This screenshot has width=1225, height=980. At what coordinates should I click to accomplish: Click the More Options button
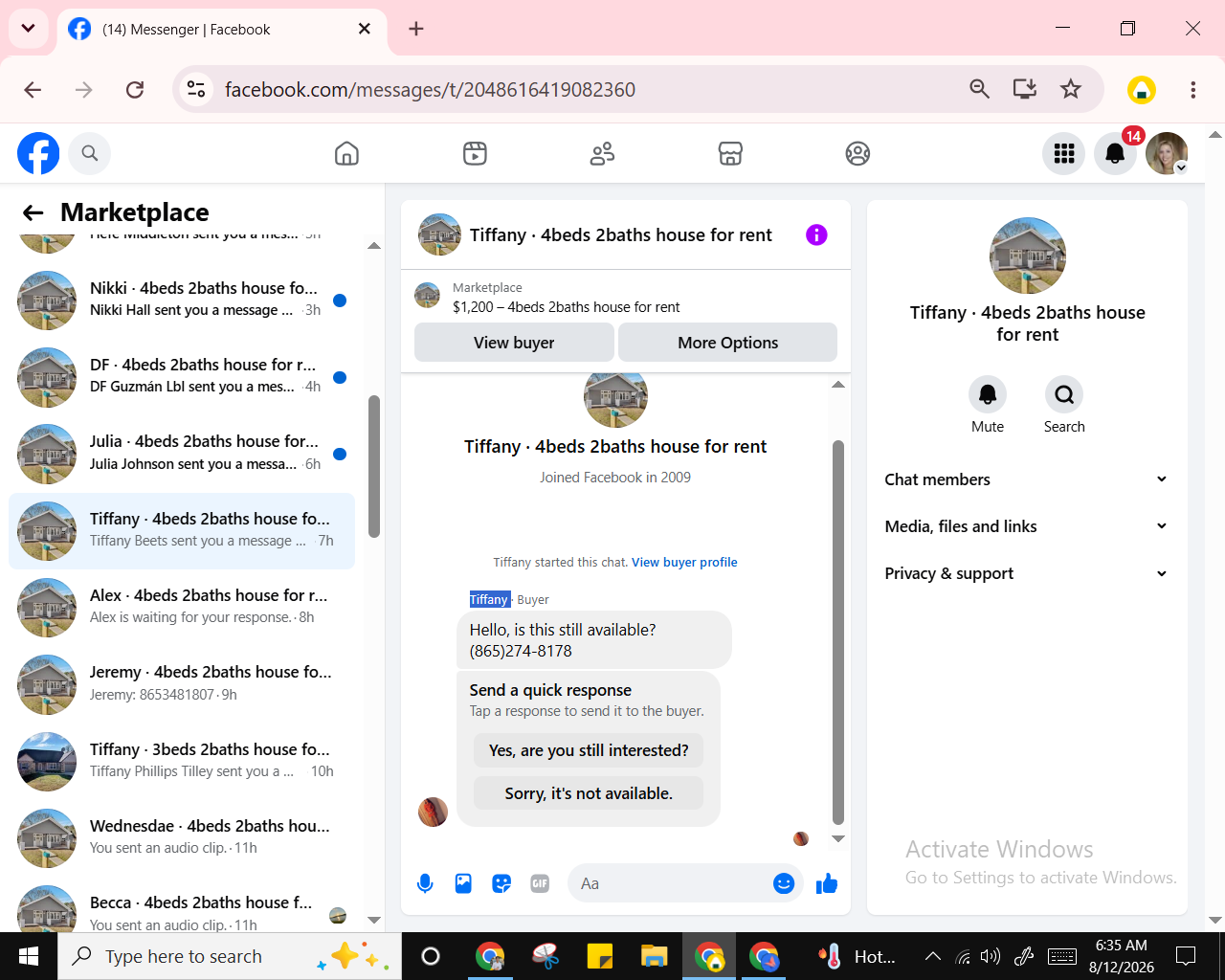(727, 343)
